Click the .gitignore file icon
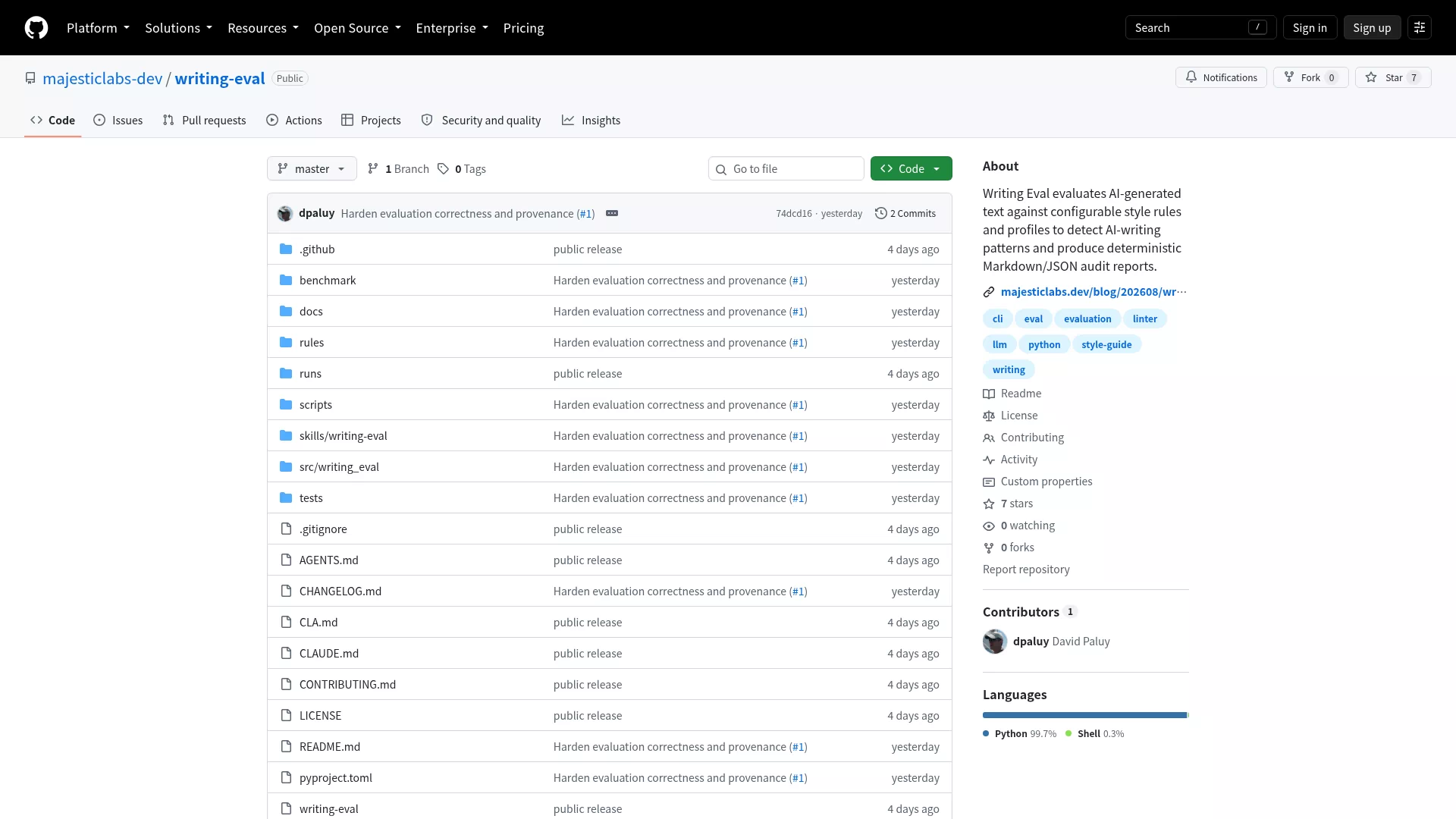Viewport: 1456px width, 819px height. (286, 529)
